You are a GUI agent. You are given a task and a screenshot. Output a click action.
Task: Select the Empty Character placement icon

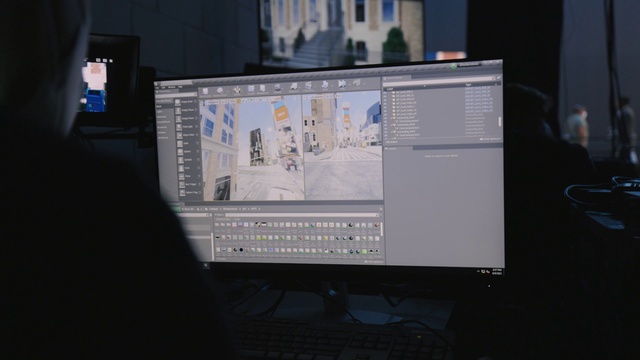point(178,110)
